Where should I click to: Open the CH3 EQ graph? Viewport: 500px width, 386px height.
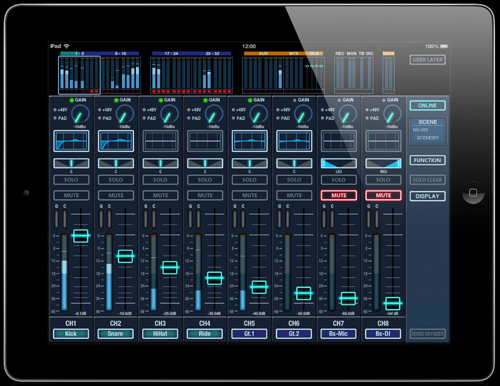pyautogui.click(x=160, y=141)
